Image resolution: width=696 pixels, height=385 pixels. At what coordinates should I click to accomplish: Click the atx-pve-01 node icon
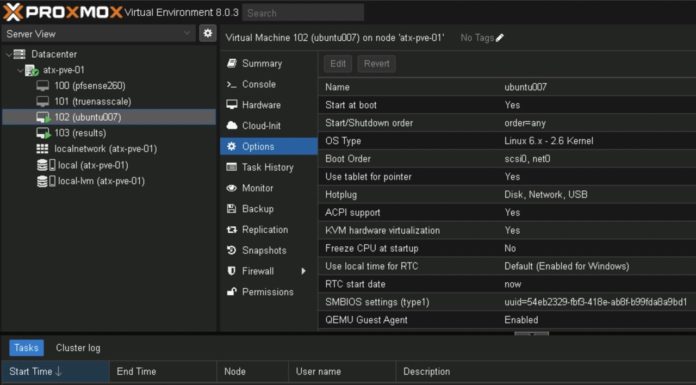[x=32, y=70]
